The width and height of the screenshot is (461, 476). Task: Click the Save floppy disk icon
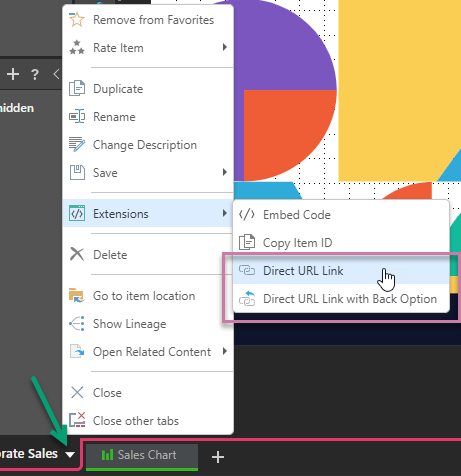click(x=77, y=172)
